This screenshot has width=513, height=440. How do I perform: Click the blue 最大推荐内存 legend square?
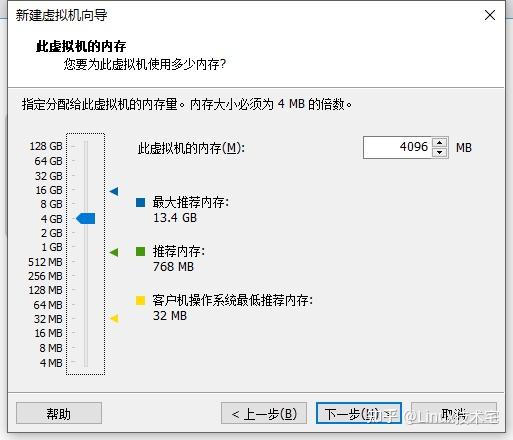click(x=141, y=202)
